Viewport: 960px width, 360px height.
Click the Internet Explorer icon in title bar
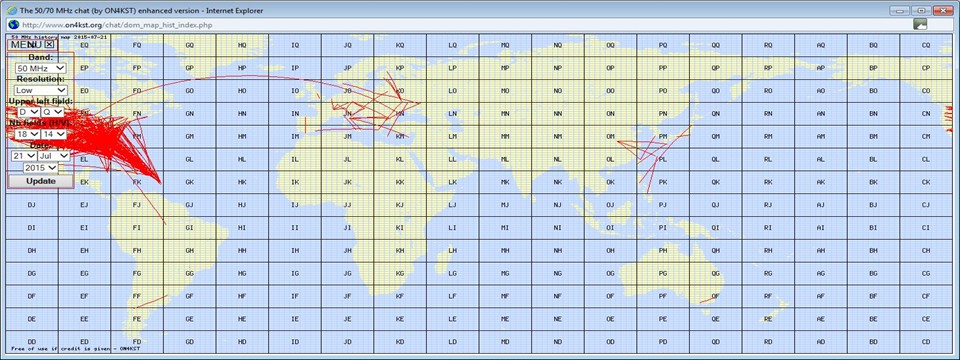click(11, 10)
